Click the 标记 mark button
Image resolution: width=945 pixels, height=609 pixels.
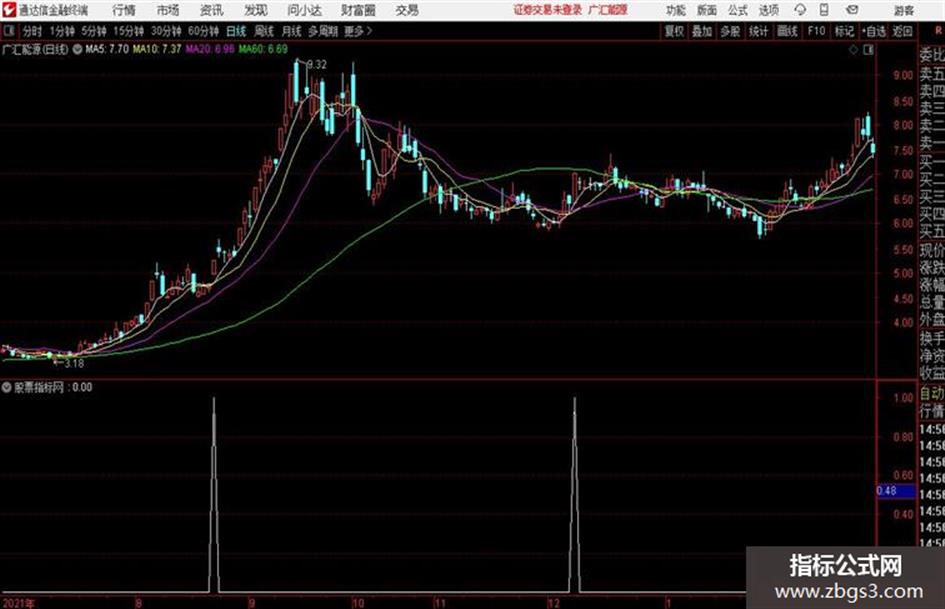tap(844, 31)
